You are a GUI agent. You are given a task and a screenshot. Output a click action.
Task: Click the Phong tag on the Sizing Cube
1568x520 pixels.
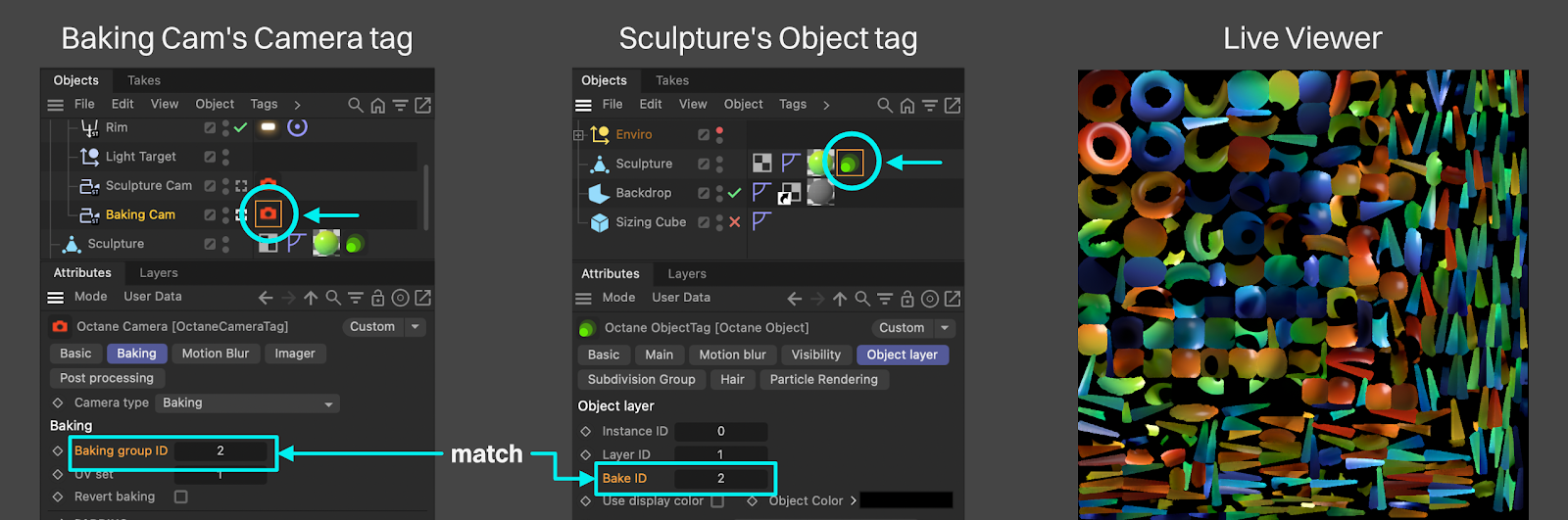[x=761, y=222]
